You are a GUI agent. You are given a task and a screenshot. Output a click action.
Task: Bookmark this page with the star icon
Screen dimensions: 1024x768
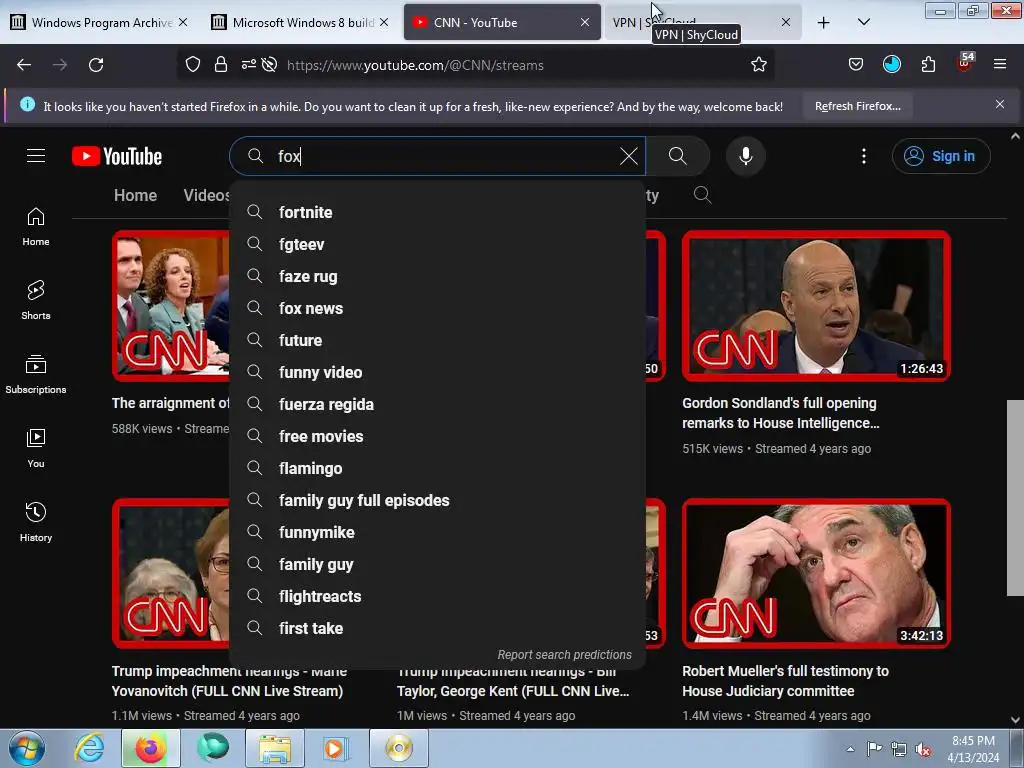[758, 65]
